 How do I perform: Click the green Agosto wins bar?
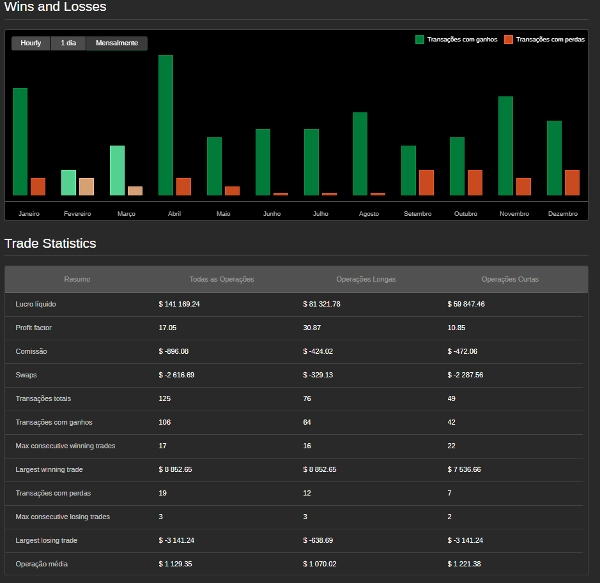tap(360, 154)
